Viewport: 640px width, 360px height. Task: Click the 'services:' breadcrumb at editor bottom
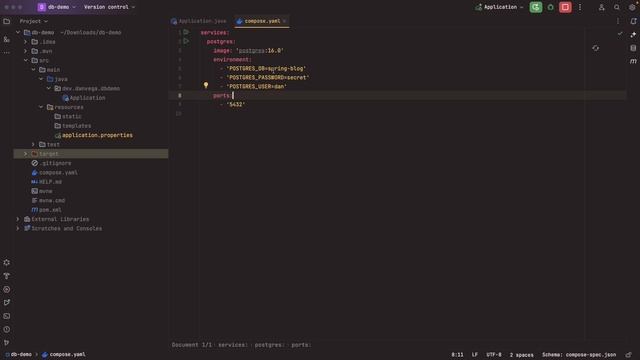(233, 345)
